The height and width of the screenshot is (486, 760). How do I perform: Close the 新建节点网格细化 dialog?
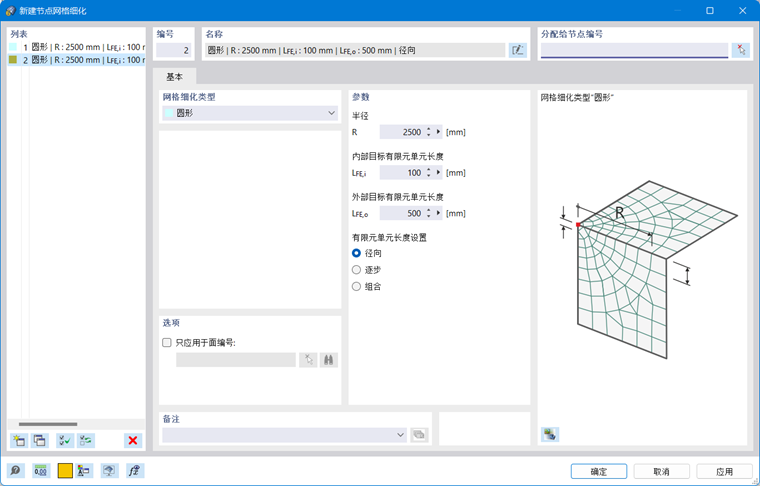742,10
